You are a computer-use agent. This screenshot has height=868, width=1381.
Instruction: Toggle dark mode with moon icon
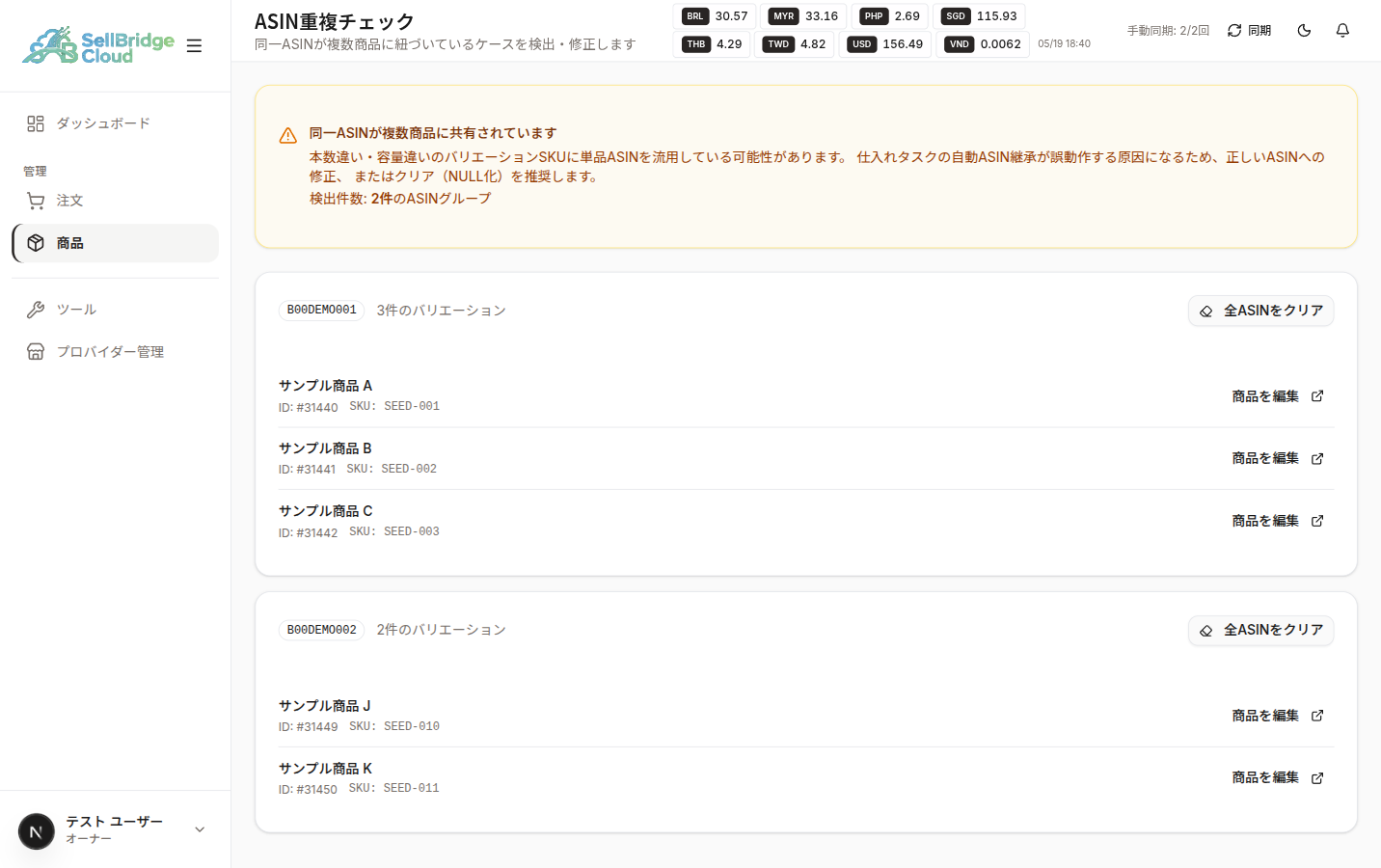click(1304, 31)
